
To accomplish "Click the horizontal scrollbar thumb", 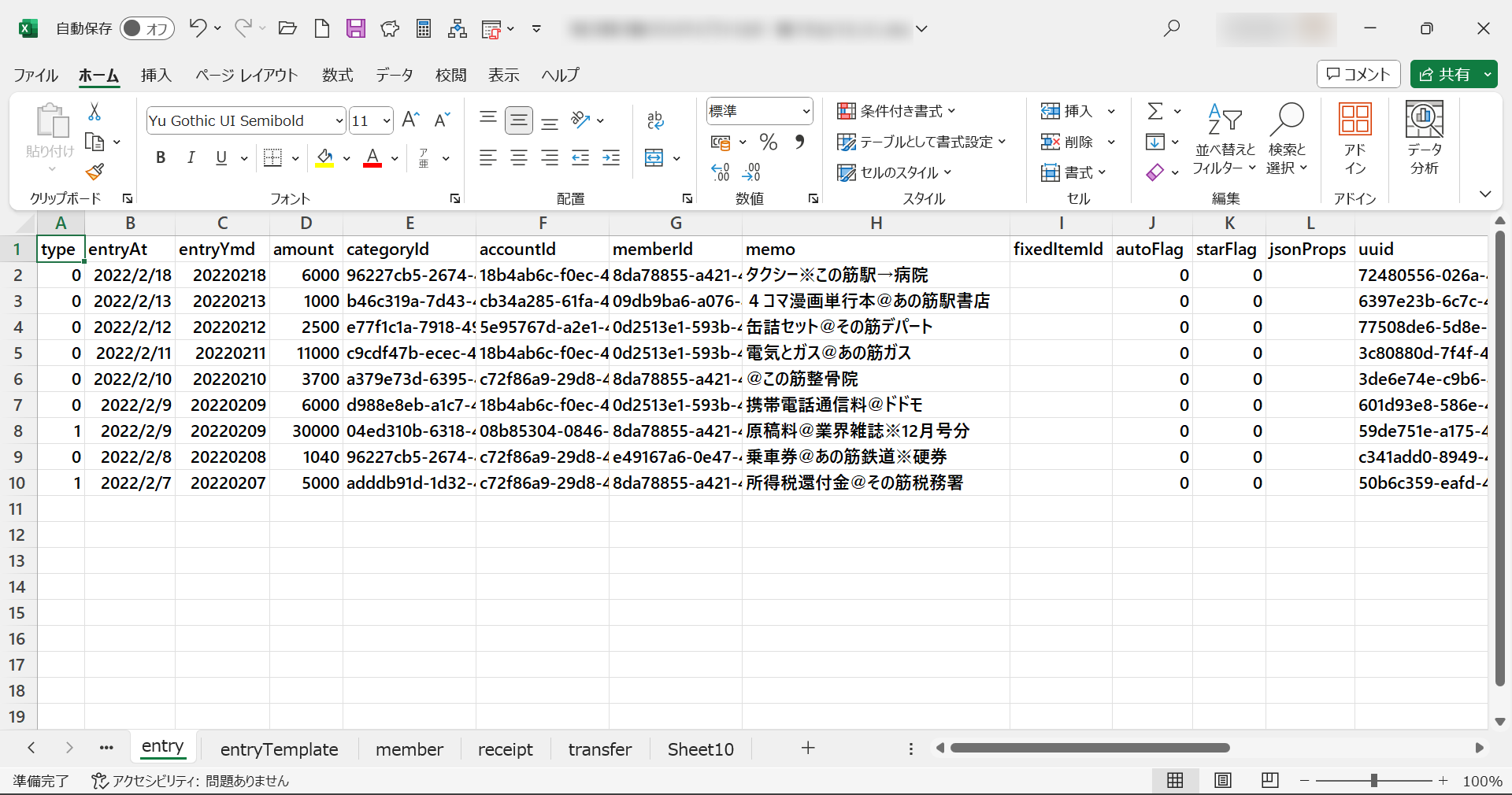I will point(1090,748).
